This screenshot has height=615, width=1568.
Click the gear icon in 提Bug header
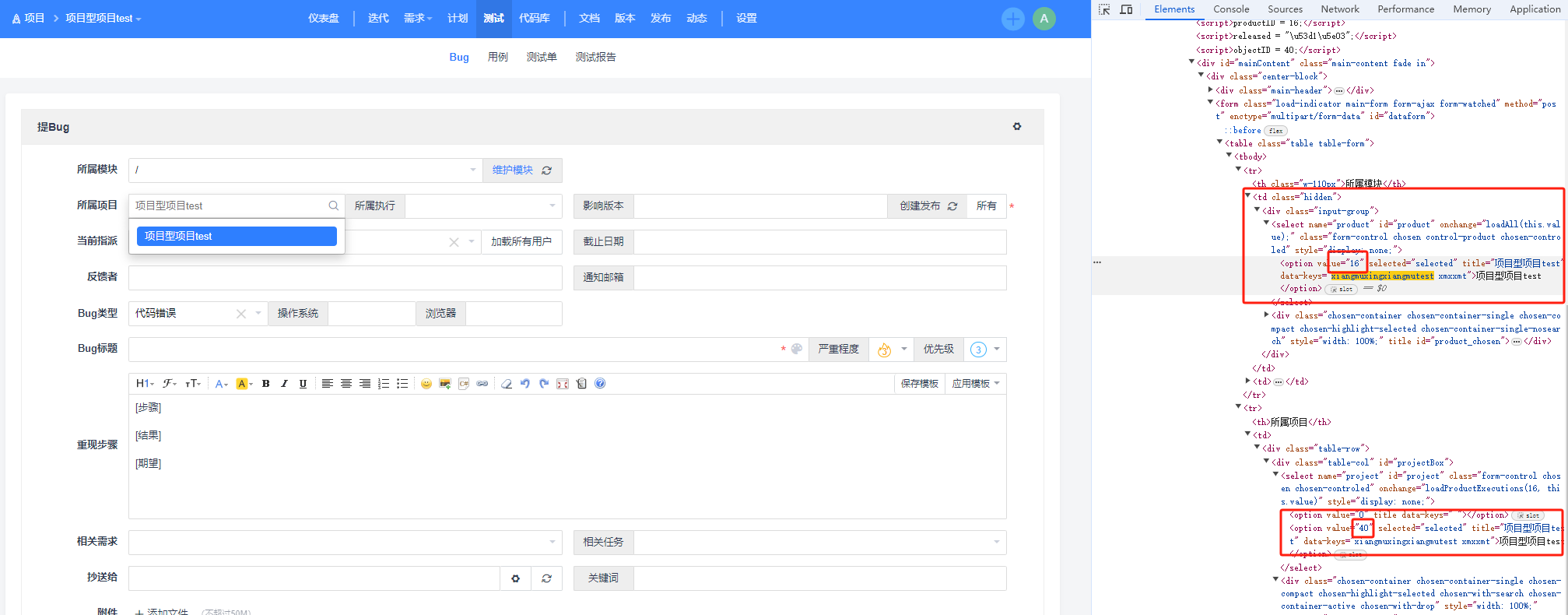1016,127
